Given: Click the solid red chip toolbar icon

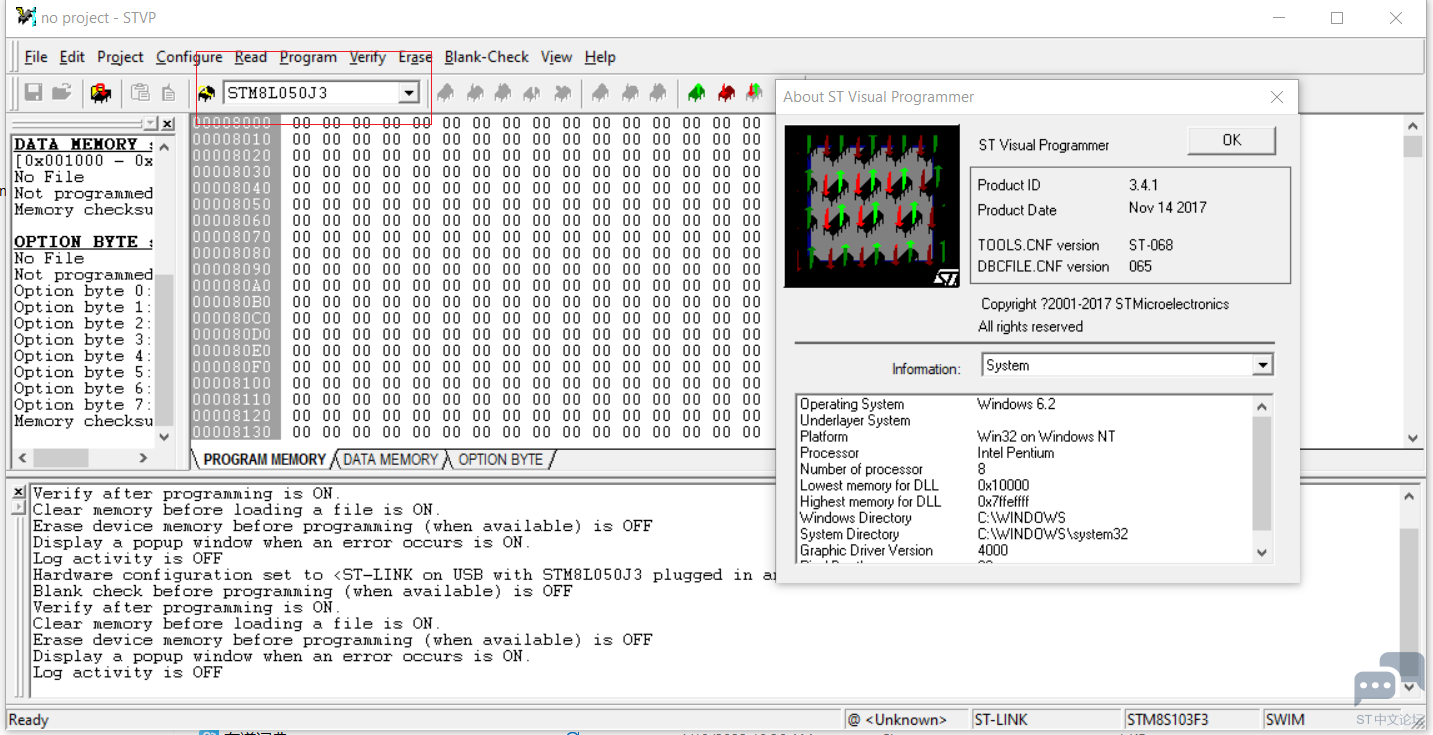Looking at the screenshot, I should point(726,93).
